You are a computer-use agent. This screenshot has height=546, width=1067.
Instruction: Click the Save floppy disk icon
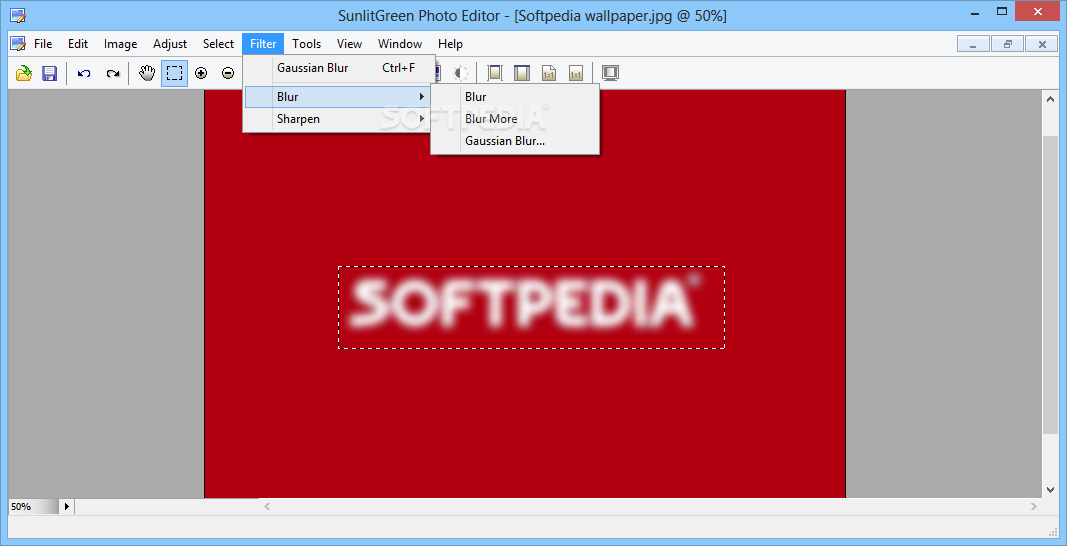pyautogui.click(x=50, y=73)
